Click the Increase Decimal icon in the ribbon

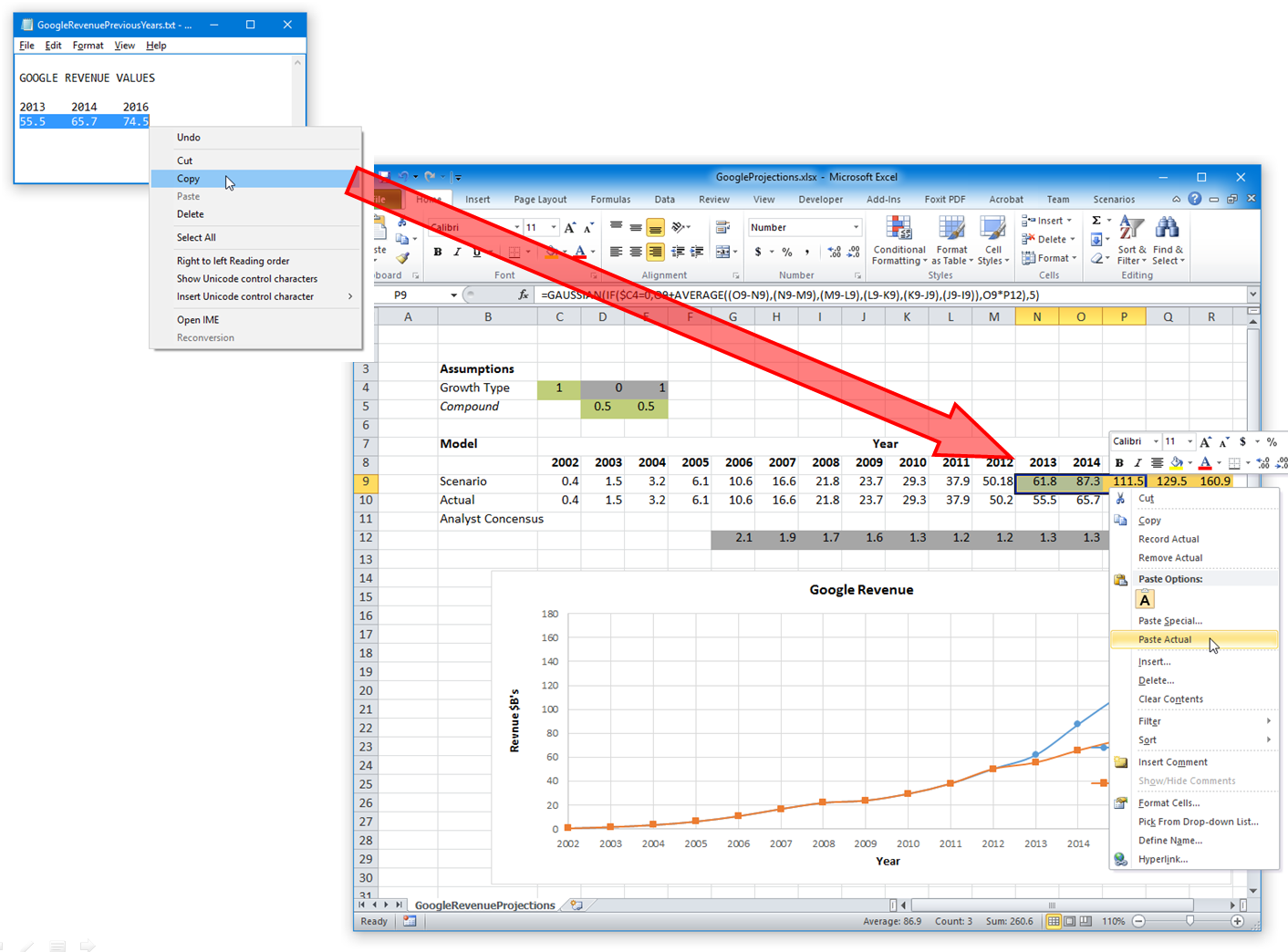click(x=834, y=252)
